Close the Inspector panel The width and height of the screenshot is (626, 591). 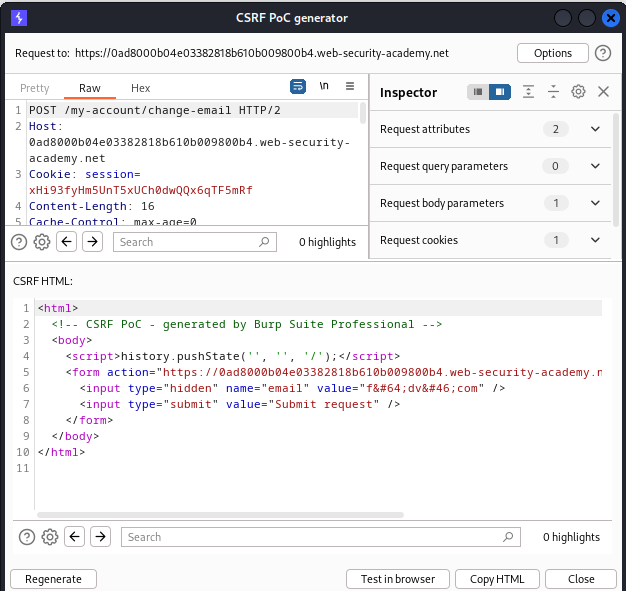click(603, 92)
